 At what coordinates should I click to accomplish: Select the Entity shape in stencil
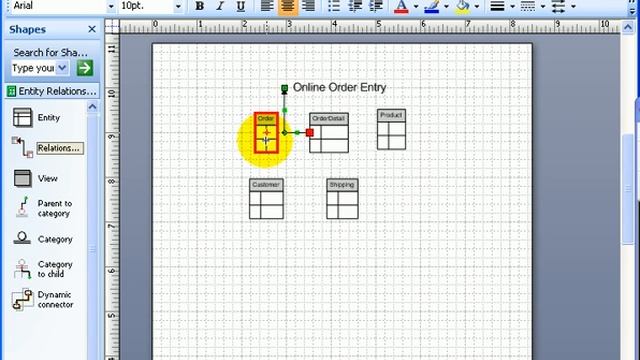(36, 118)
